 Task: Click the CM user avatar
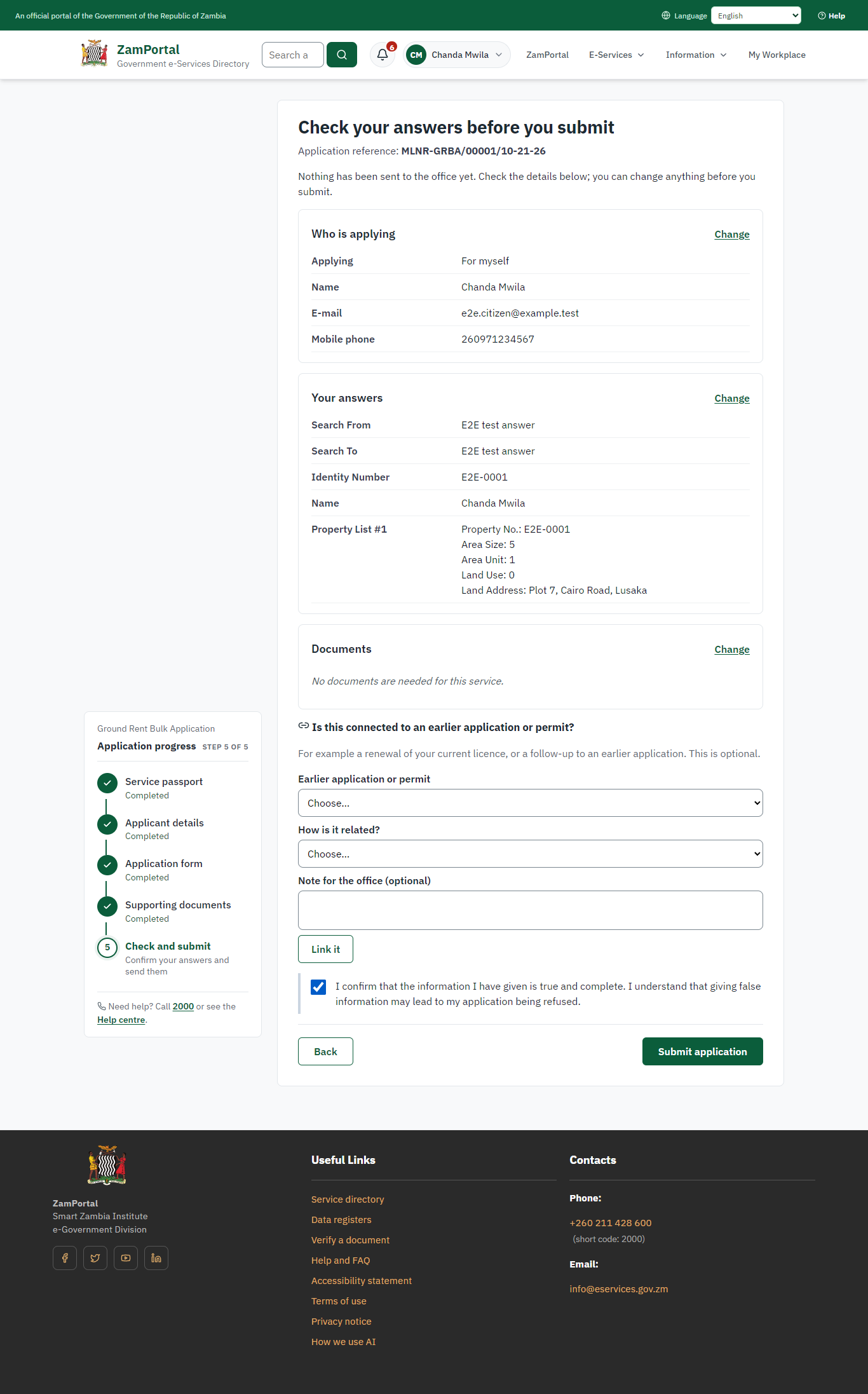point(416,55)
